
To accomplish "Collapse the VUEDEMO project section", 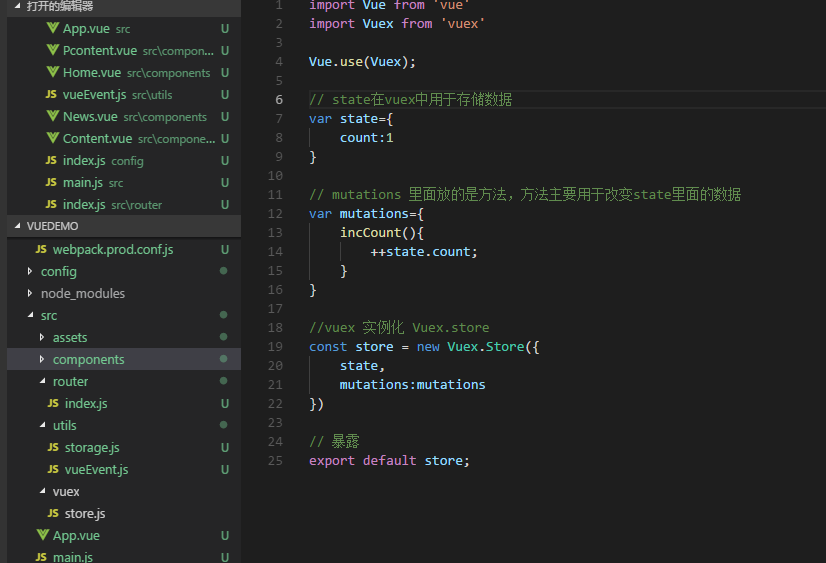I will [x=17, y=226].
